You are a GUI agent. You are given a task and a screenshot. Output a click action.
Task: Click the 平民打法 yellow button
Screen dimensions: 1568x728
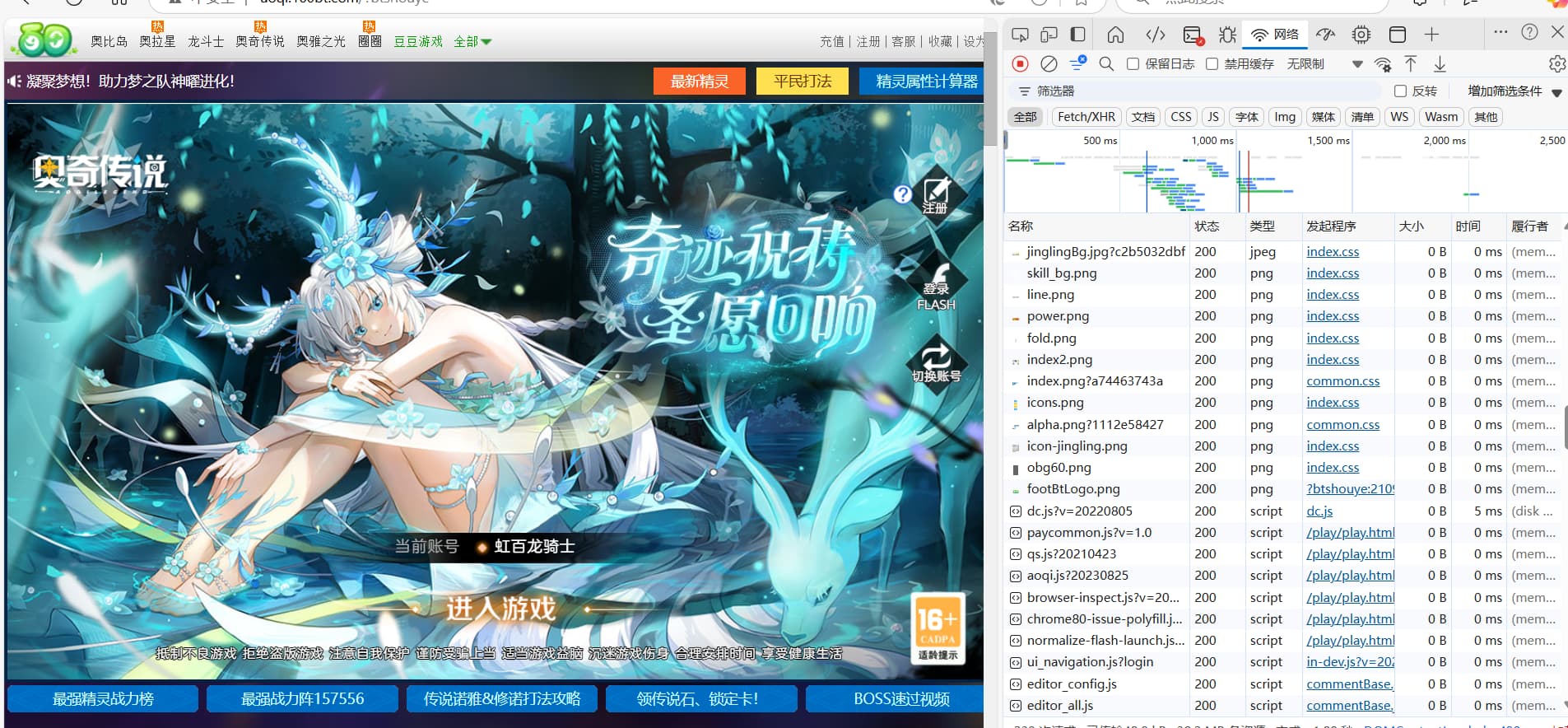(x=803, y=82)
